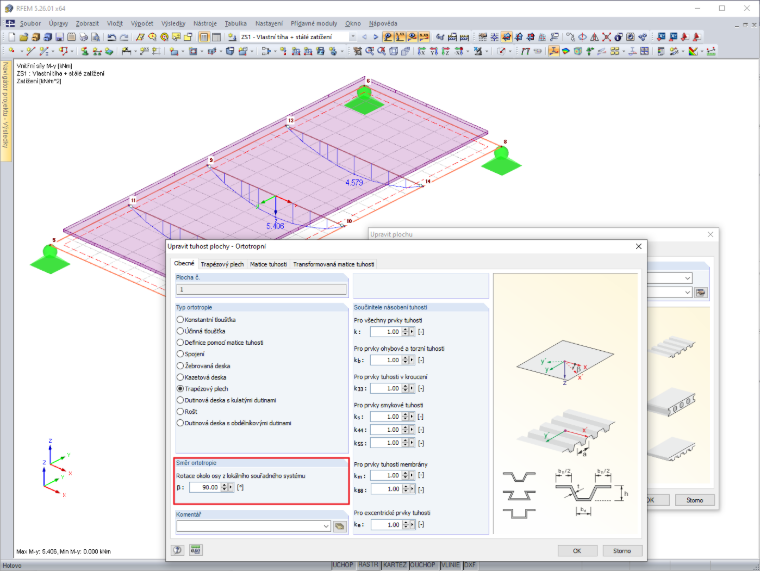Toggle UCHOP in the status bar
The image size is (760, 571).
(343, 565)
